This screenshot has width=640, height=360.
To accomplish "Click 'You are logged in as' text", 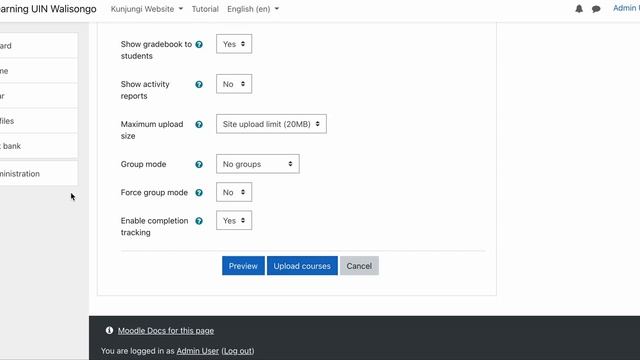I will [x=138, y=351].
